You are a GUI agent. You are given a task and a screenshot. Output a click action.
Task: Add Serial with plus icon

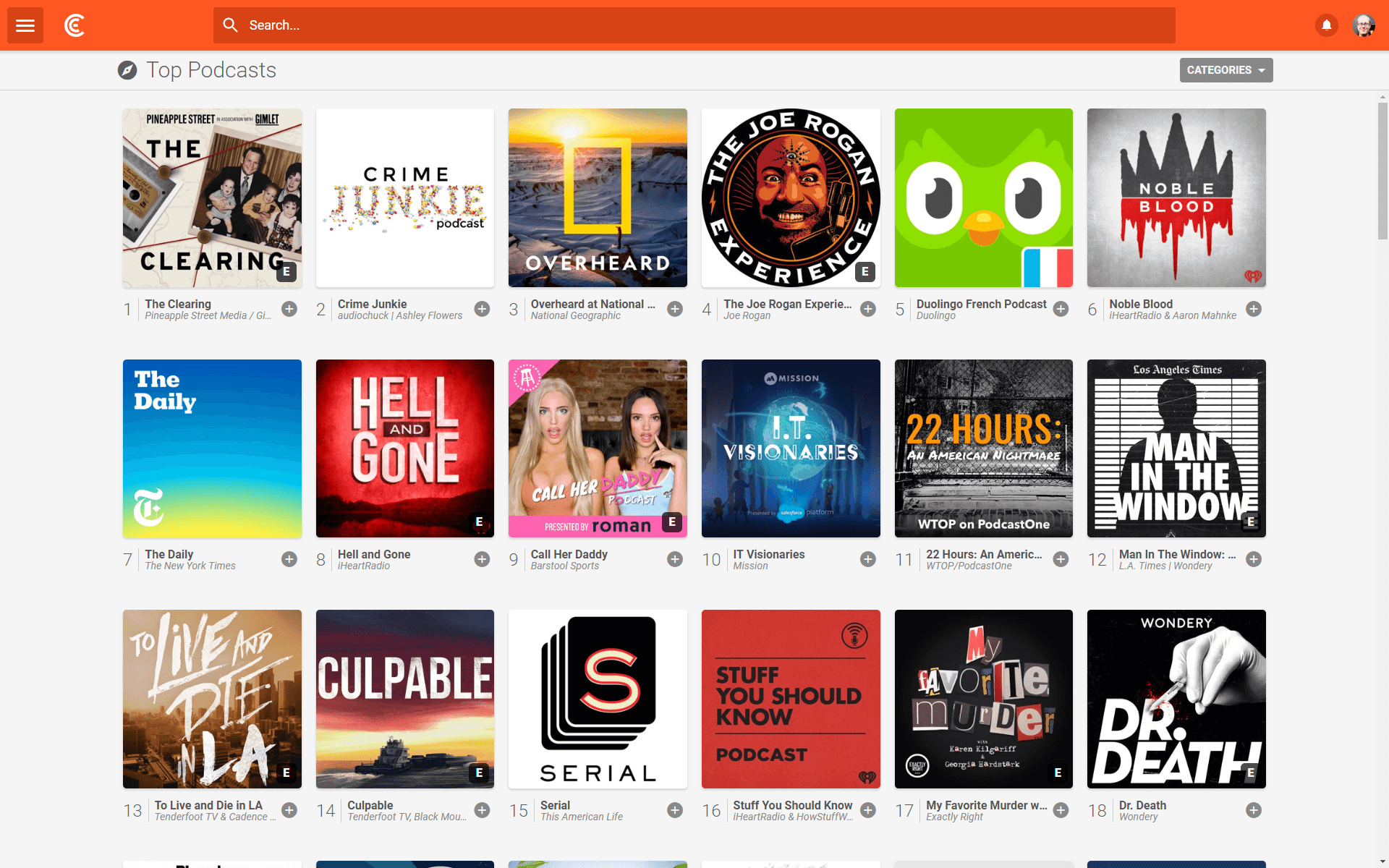coord(675,810)
